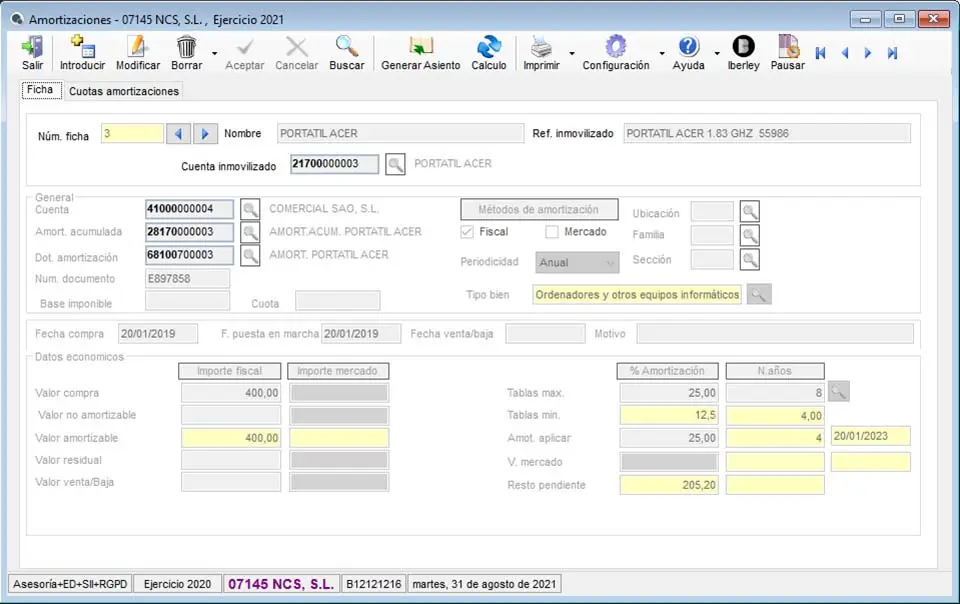Viewport: 960px width, 604px height.
Task: Switch to Cuotas amortizaciones tab
Action: click(124, 91)
